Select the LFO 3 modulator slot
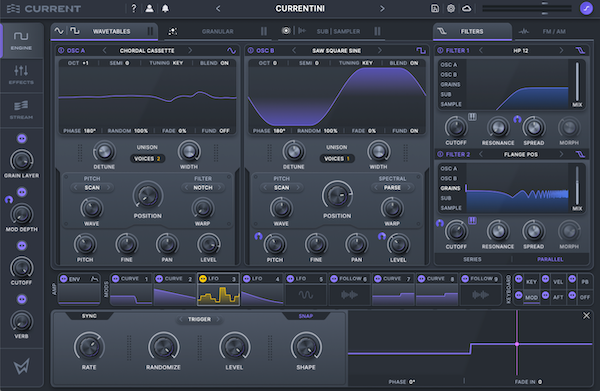Image resolution: width=600 pixels, height=391 pixels. 218,290
